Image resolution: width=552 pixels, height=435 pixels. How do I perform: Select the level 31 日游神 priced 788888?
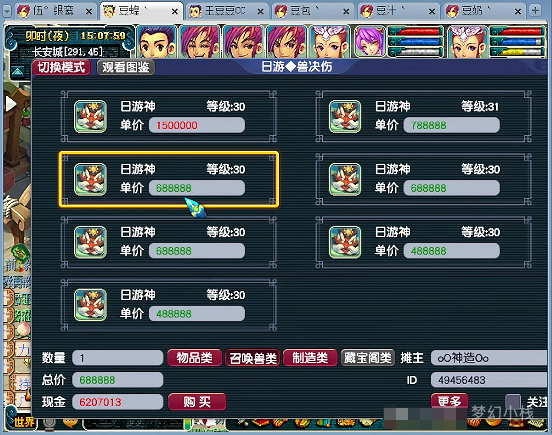coord(424,116)
